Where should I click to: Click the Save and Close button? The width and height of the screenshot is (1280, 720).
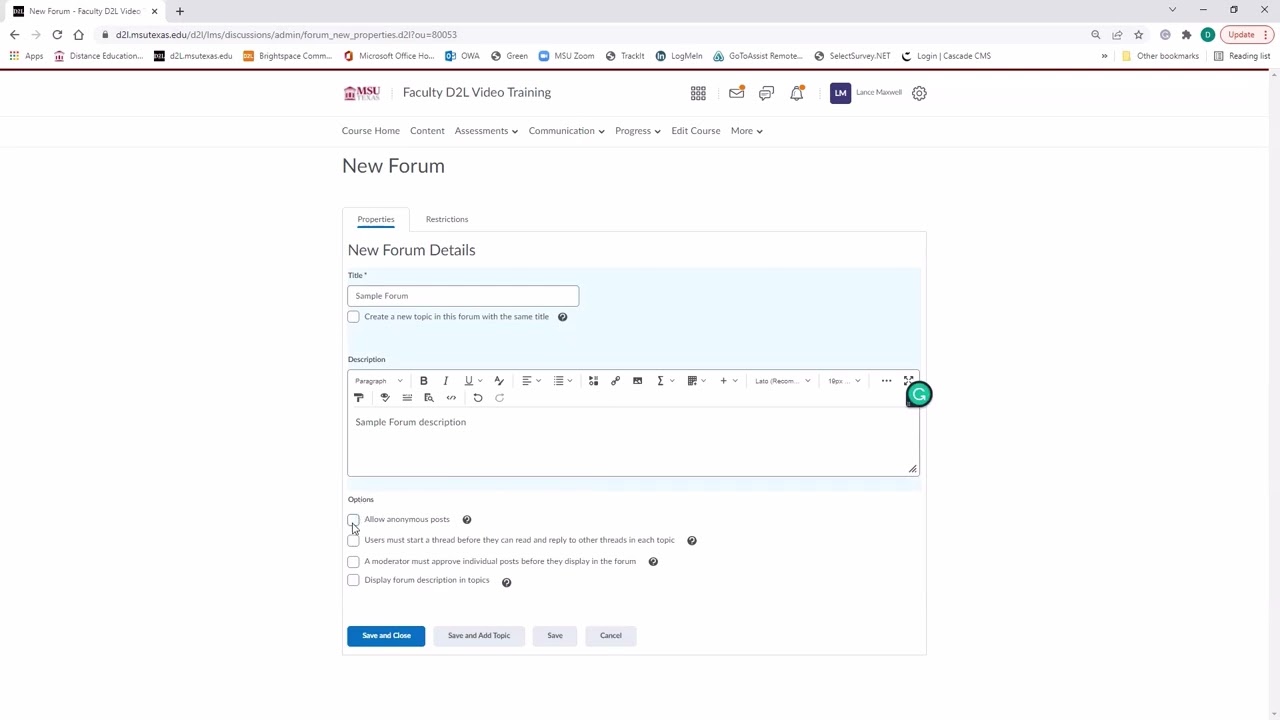point(386,636)
